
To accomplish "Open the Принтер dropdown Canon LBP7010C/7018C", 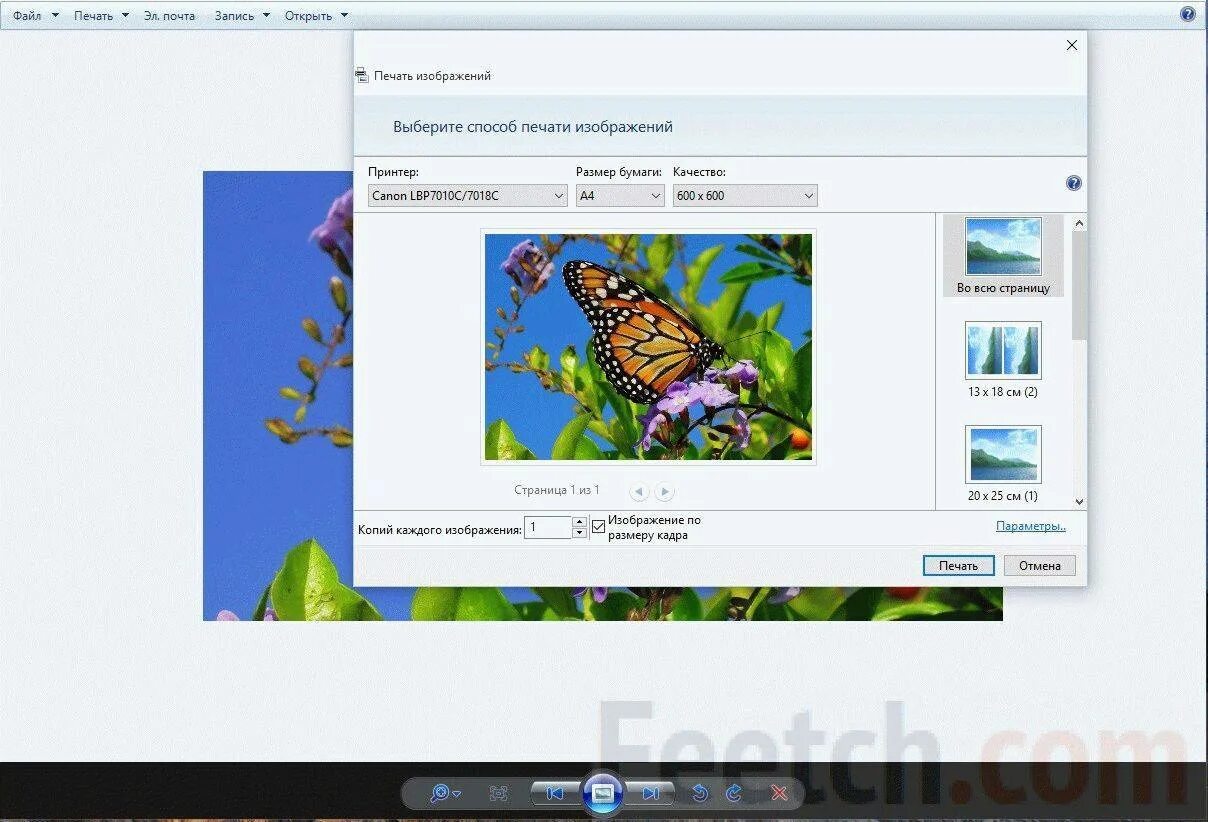I will tap(468, 196).
